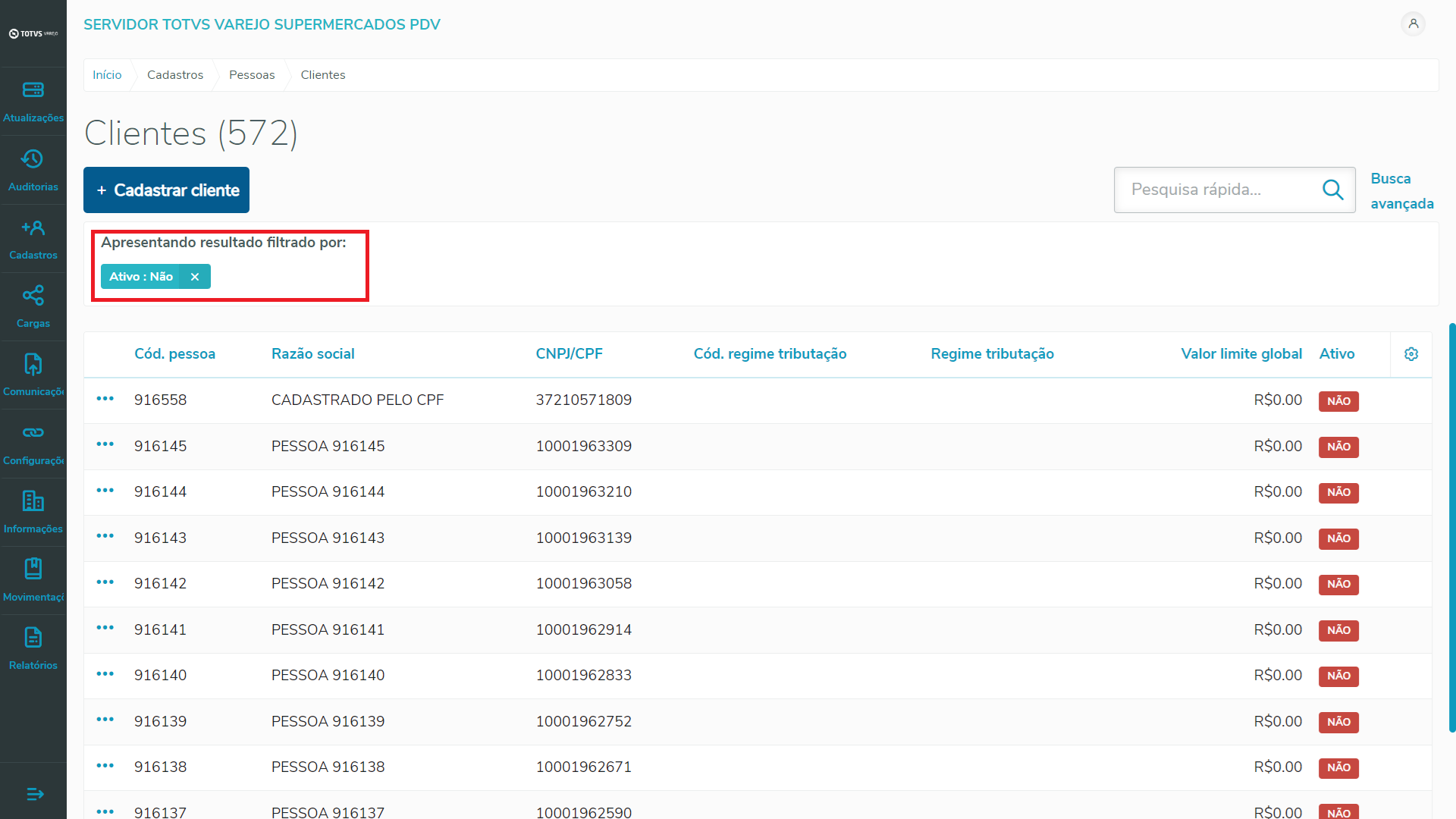The image size is (1456, 819).
Task: Open row actions for client 916558
Action: tap(105, 399)
